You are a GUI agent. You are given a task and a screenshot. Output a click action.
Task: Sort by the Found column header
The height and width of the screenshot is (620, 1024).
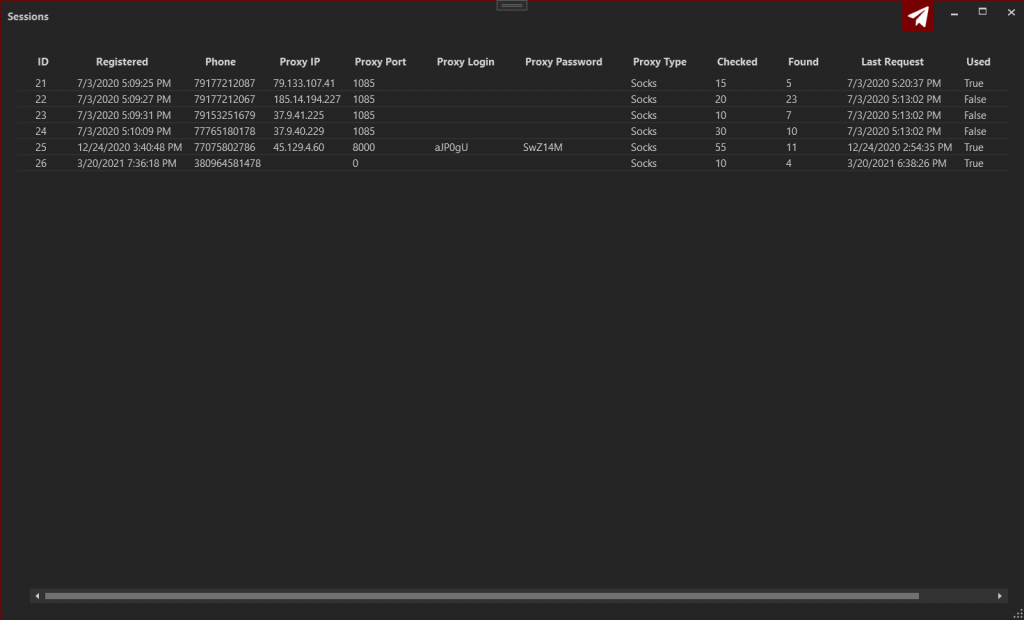tap(803, 62)
